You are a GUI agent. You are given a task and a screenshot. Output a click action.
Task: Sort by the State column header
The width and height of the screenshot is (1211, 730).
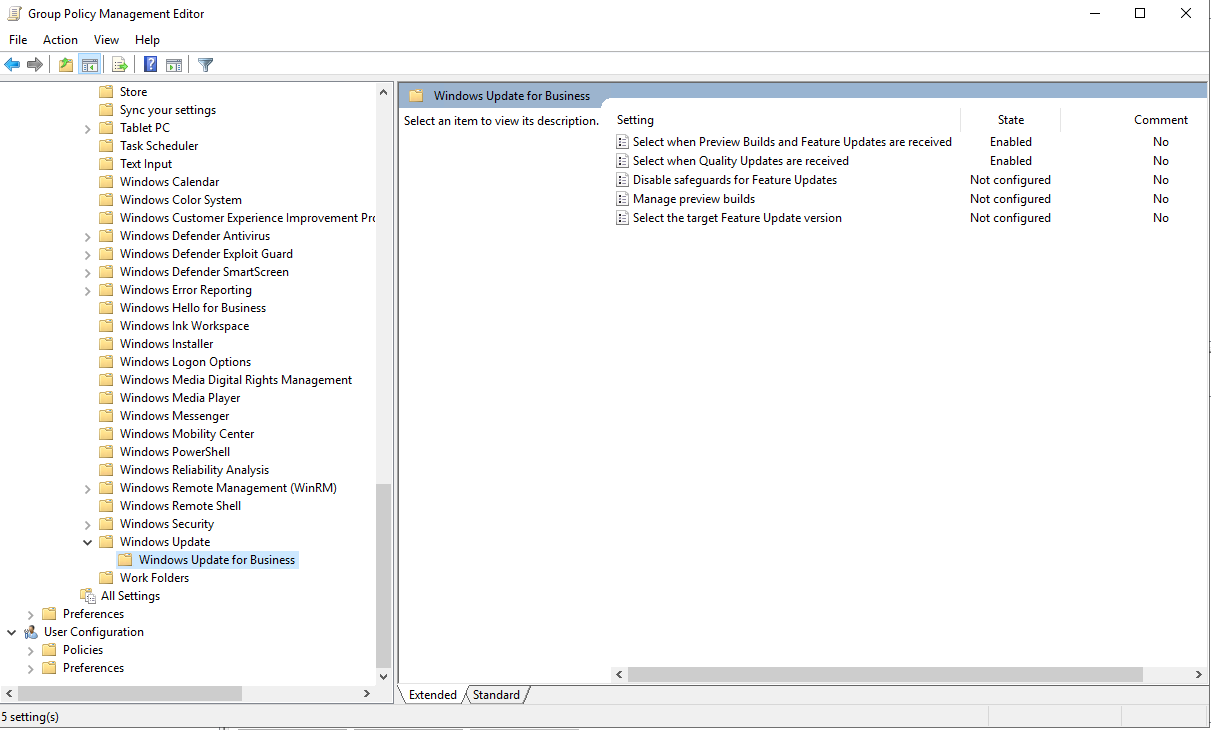pyautogui.click(x=1010, y=120)
